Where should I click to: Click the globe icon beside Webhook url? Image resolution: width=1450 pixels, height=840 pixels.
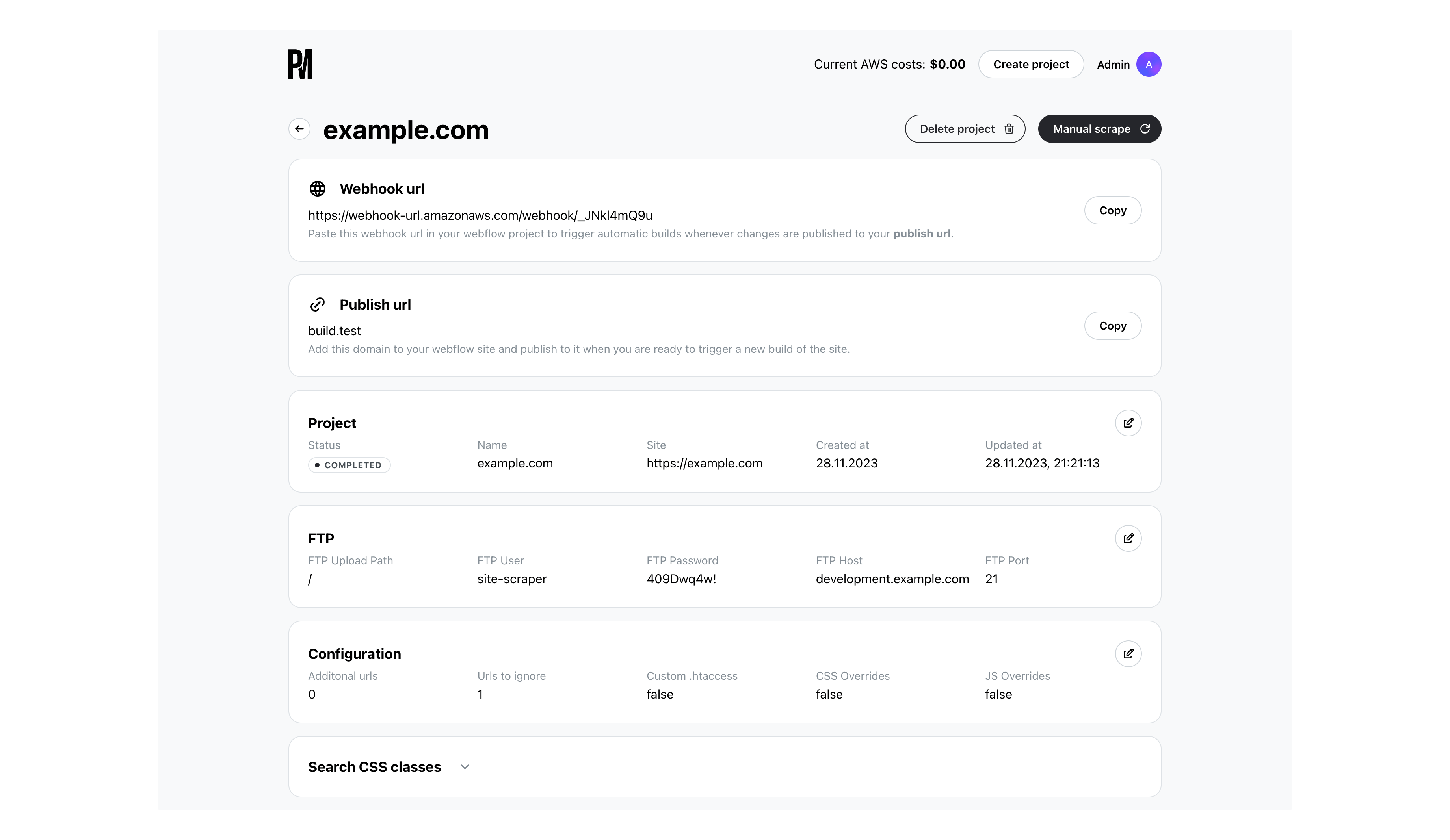click(318, 189)
